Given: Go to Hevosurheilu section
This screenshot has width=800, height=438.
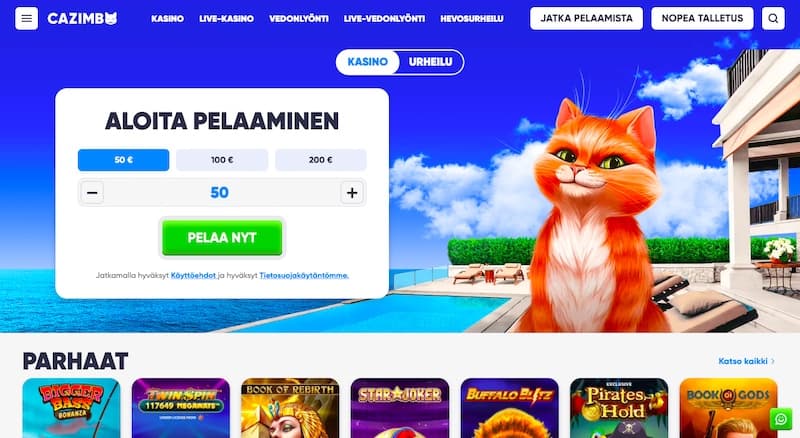Looking at the screenshot, I should tap(472, 18).
